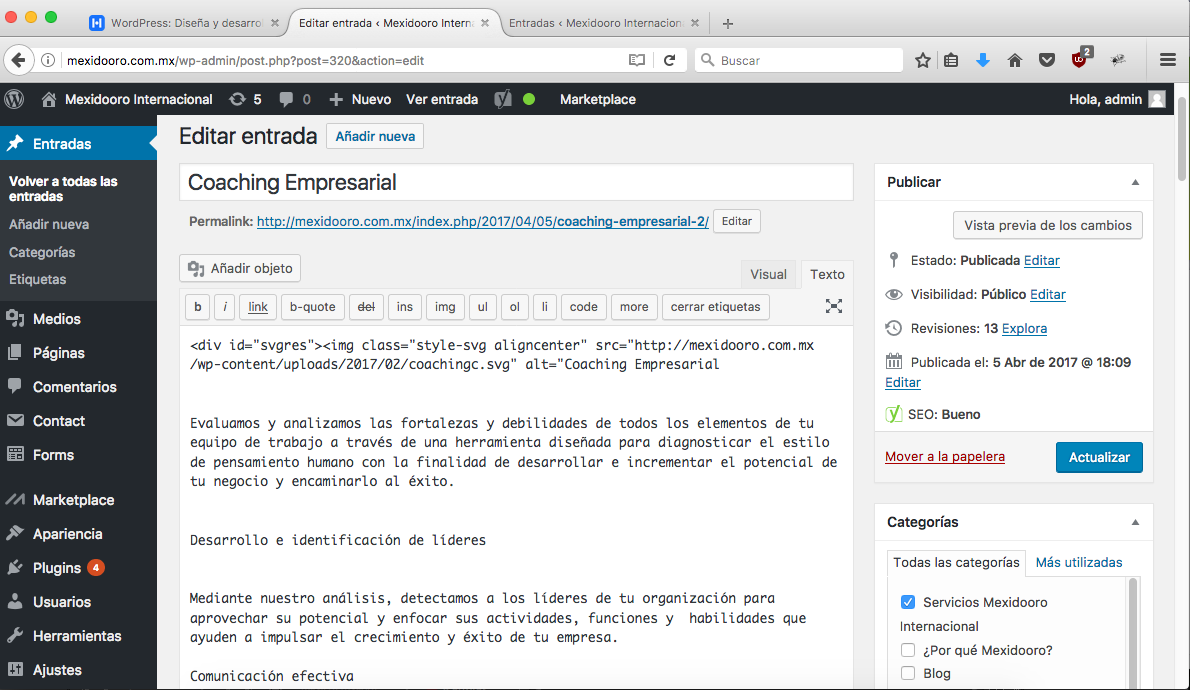Edit the Estado publication status
The width and height of the screenshot is (1190, 690).
[1041, 260]
